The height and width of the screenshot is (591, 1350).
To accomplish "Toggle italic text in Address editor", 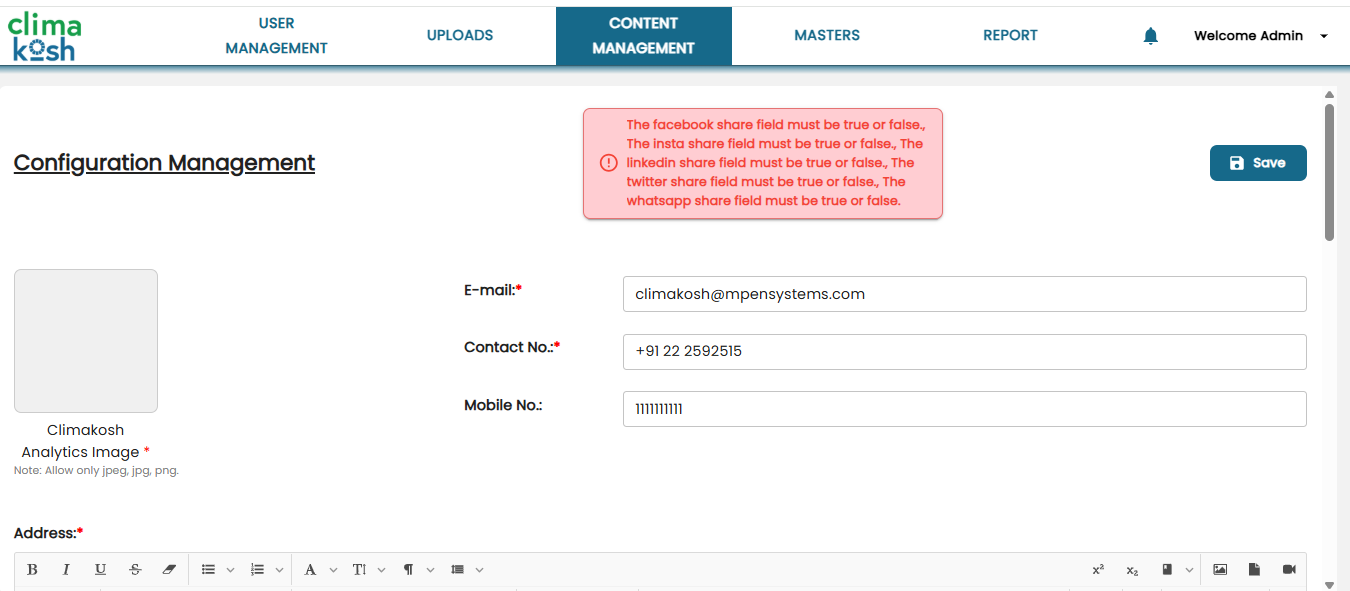I will pos(66,570).
